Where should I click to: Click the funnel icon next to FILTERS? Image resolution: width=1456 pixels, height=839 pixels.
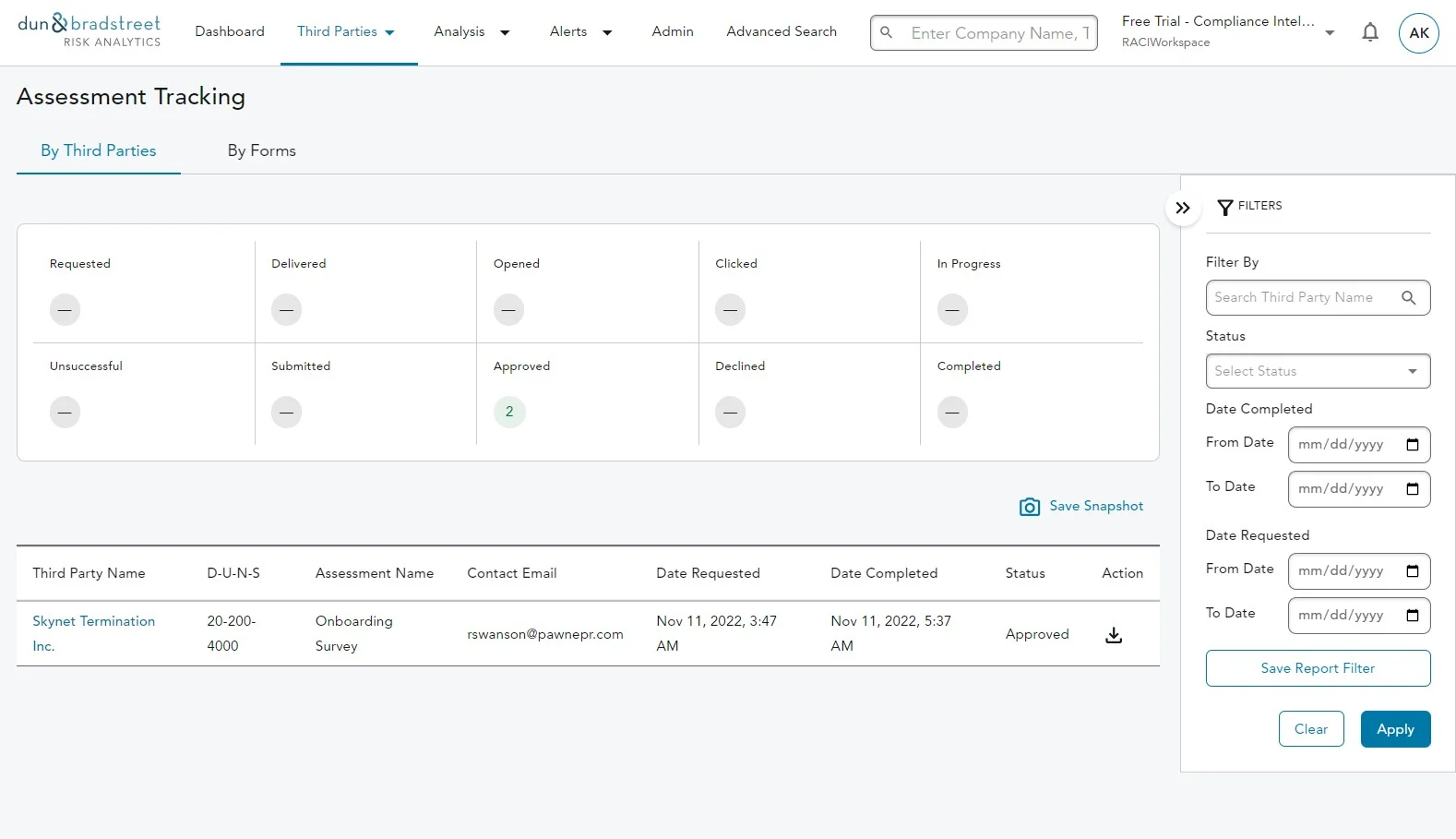[1225, 208]
